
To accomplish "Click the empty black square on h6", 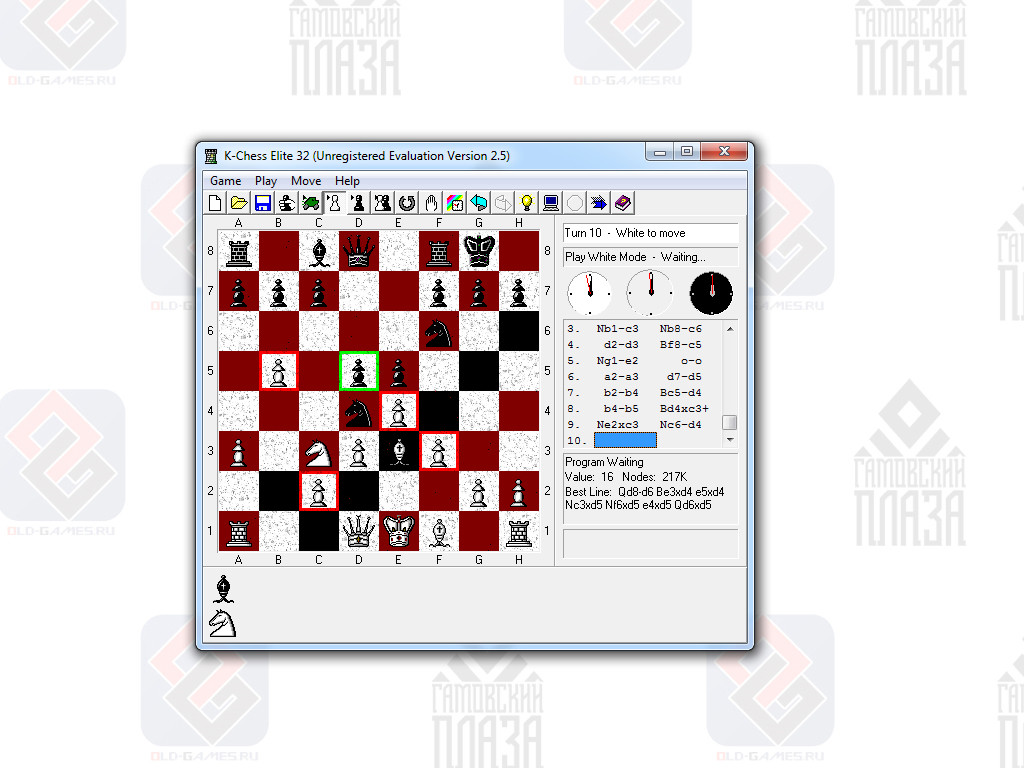I will pos(519,331).
